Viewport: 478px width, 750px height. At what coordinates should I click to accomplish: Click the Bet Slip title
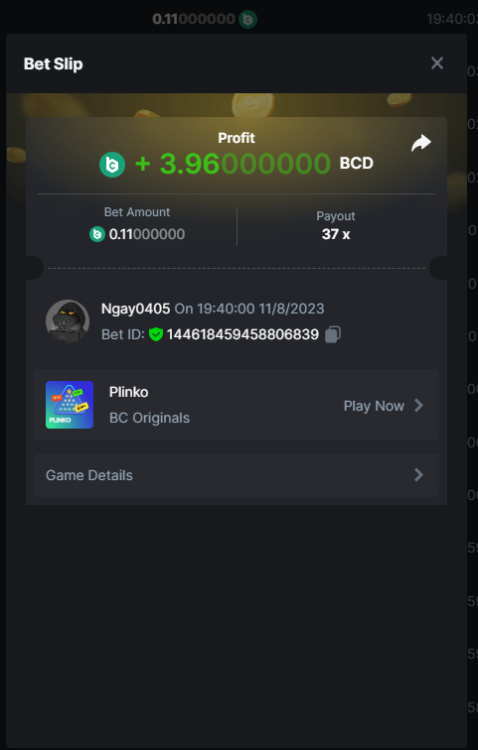[x=53, y=64]
